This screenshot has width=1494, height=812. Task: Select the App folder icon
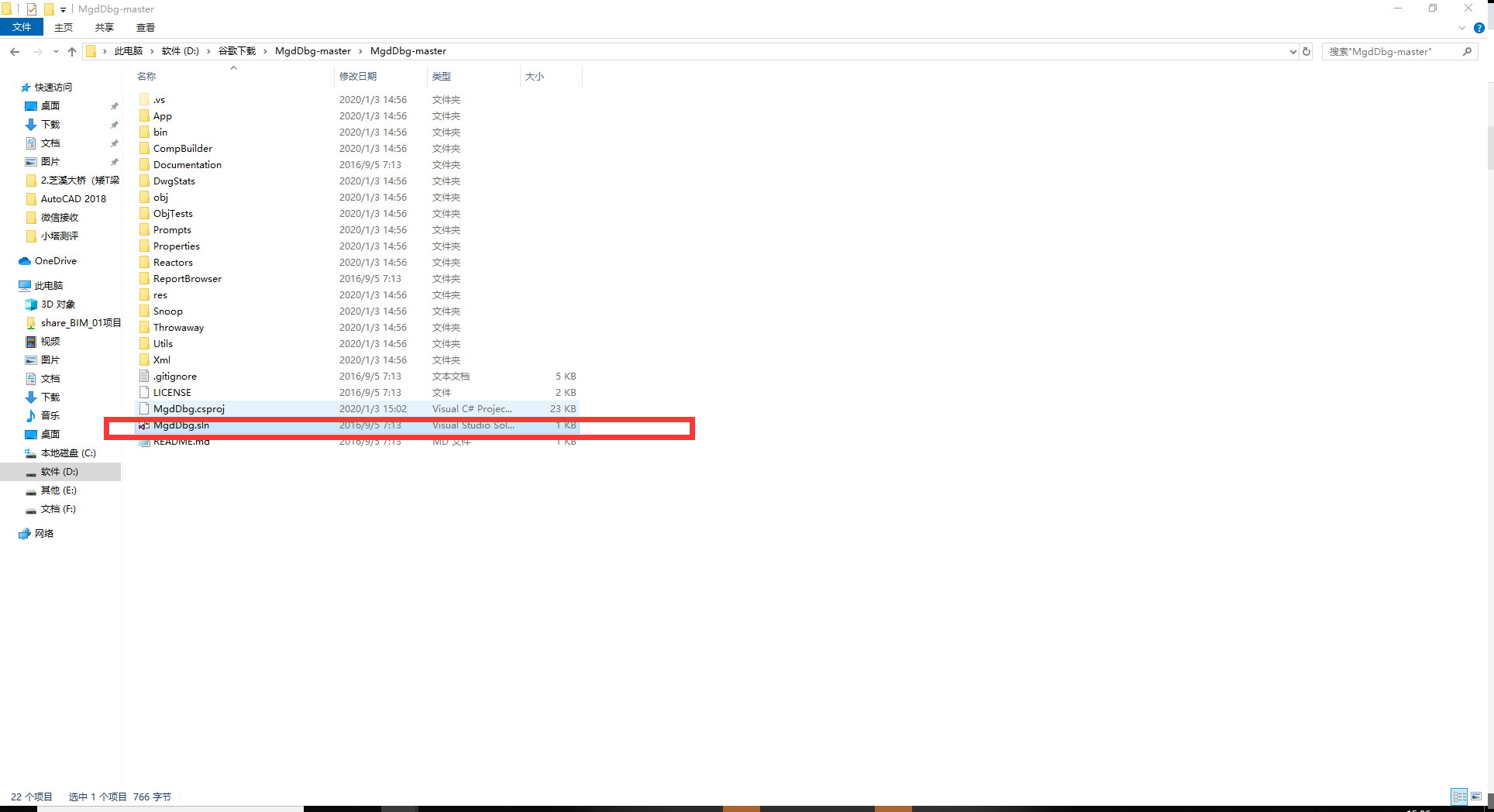(x=144, y=115)
